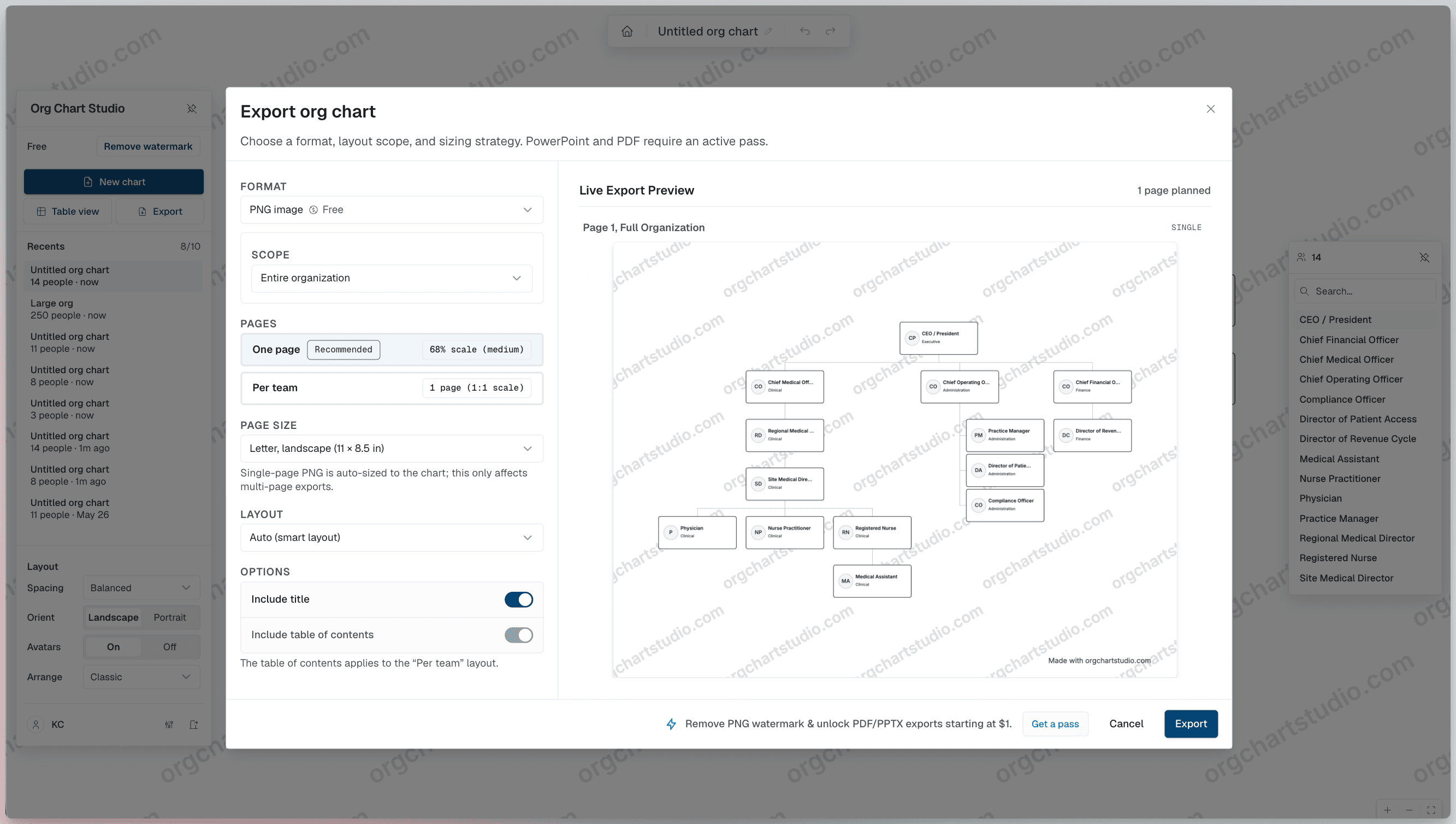This screenshot has width=1456, height=824.
Task: Click lightning bolt upgrade icon
Action: click(671, 724)
